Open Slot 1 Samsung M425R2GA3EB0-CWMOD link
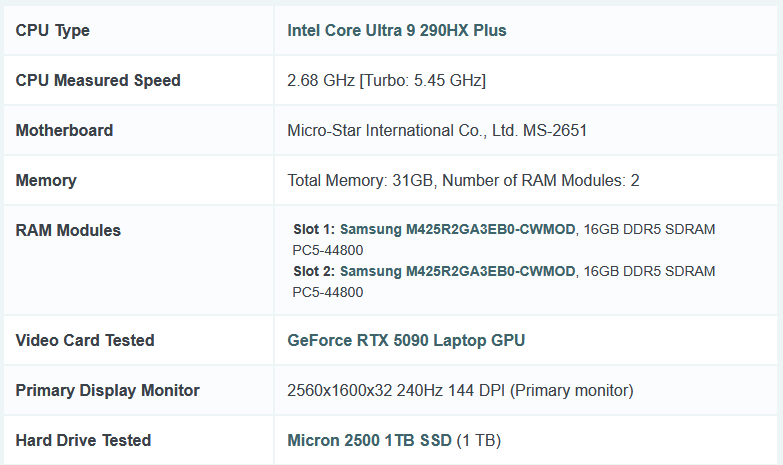This screenshot has width=783, height=465. point(457,229)
